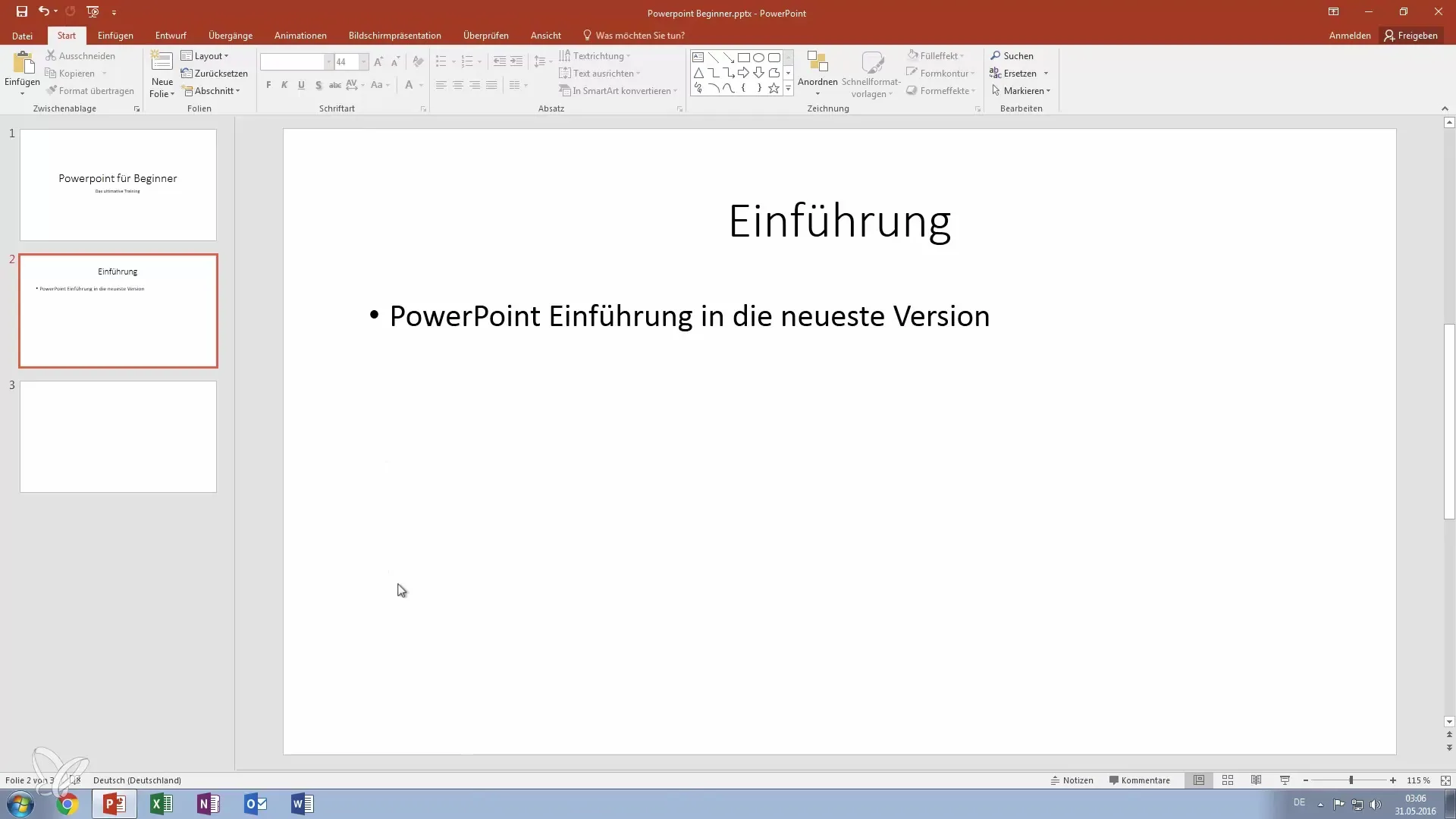This screenshot has width=1456, height=819.
Task: Zoom out with the minus button
Action: [x=1306, y=780]
